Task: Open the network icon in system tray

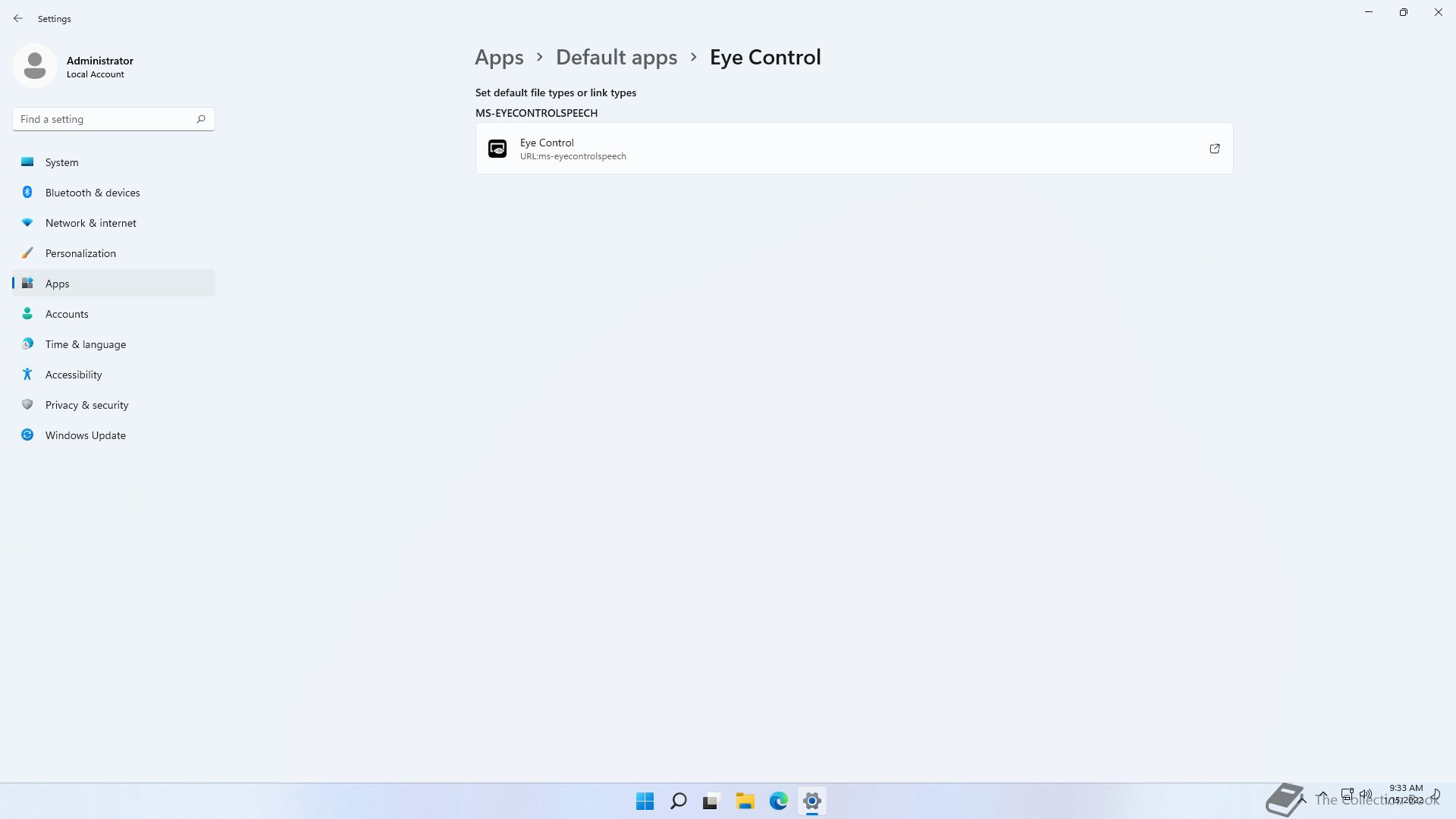Action: coord(1348,794)
